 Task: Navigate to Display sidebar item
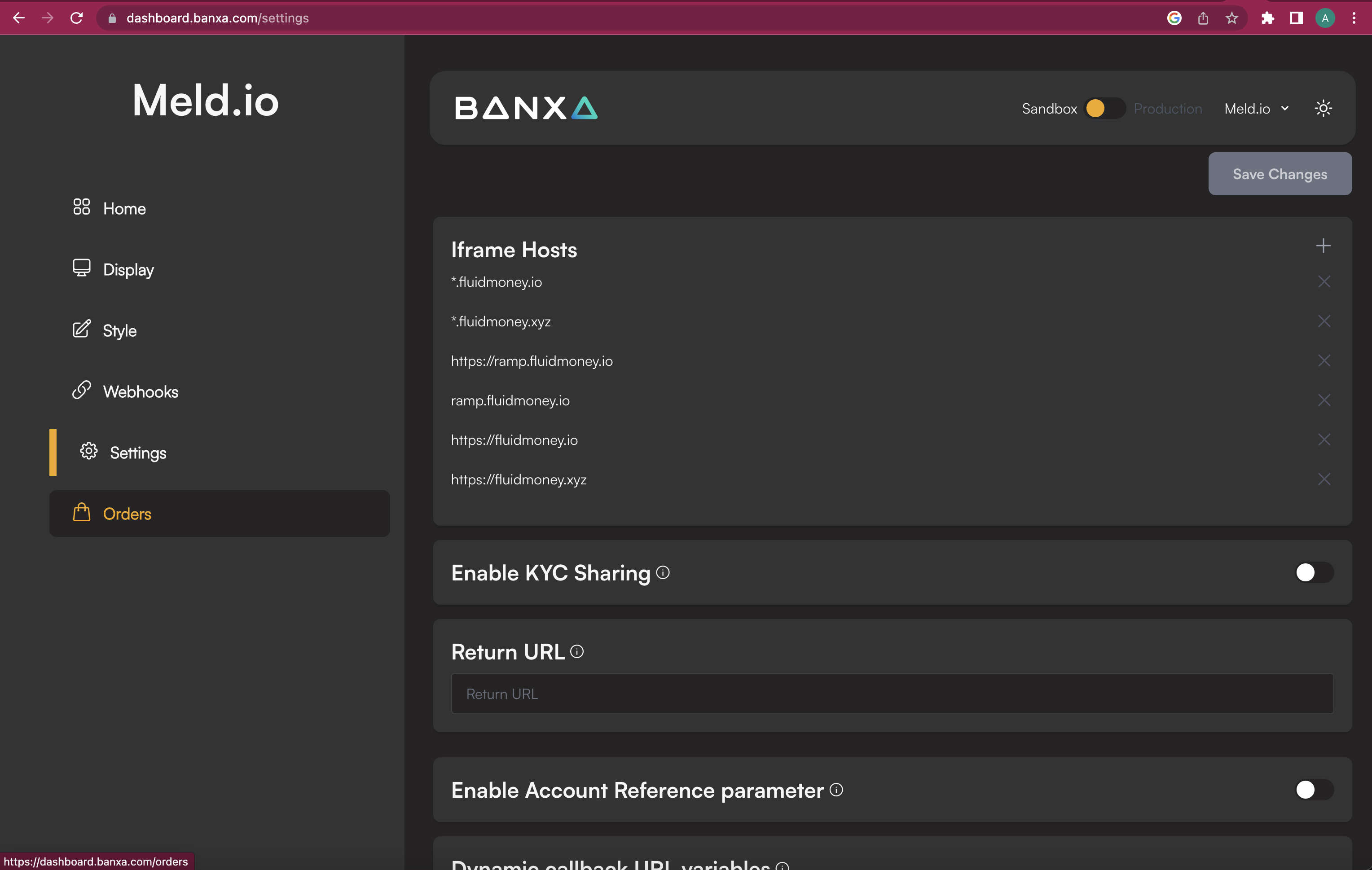[x=128, y=269]
